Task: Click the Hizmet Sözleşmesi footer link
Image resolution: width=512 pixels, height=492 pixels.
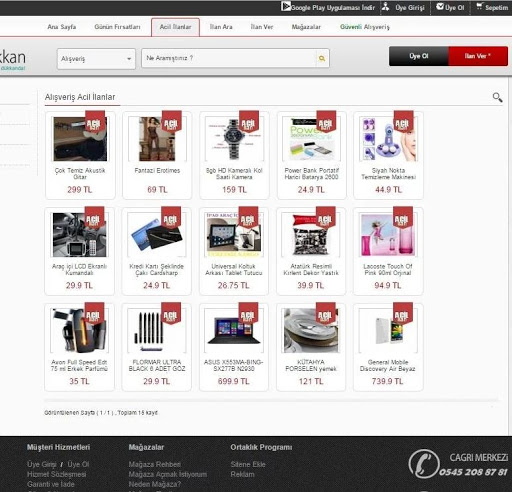Action: click(57, 474)
